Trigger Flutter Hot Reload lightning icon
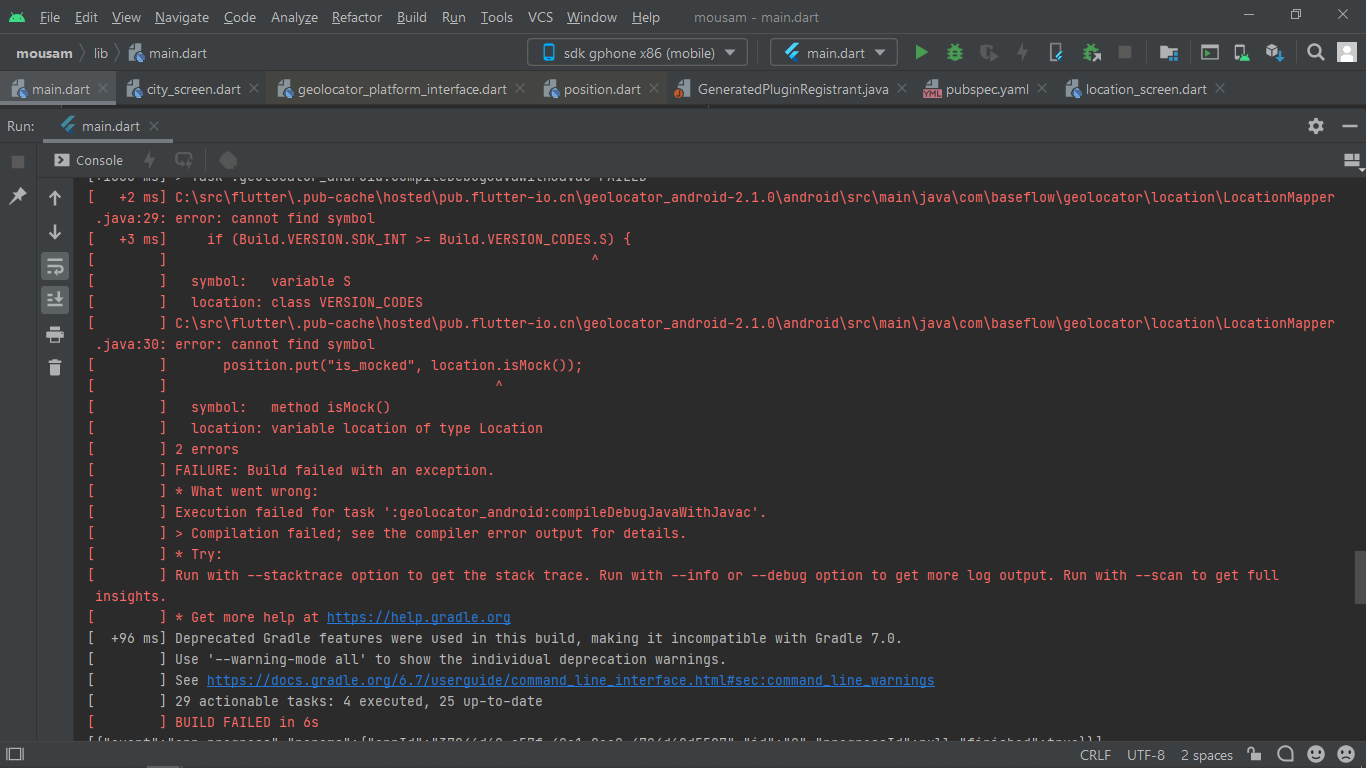This screenshot has height=768, width=1366. pyautogui.click(x=1021, y=53)
